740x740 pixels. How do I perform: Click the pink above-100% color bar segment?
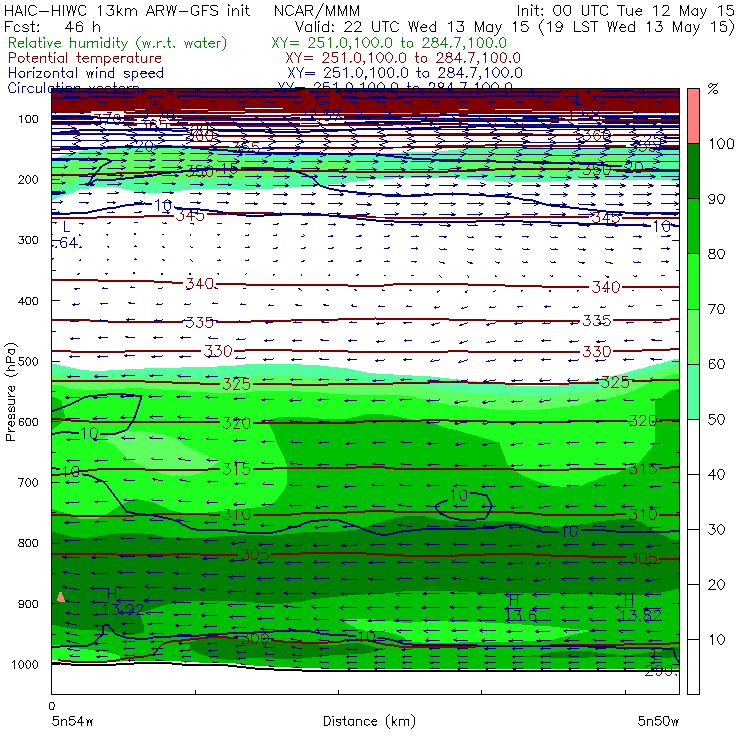pos(693,116)
